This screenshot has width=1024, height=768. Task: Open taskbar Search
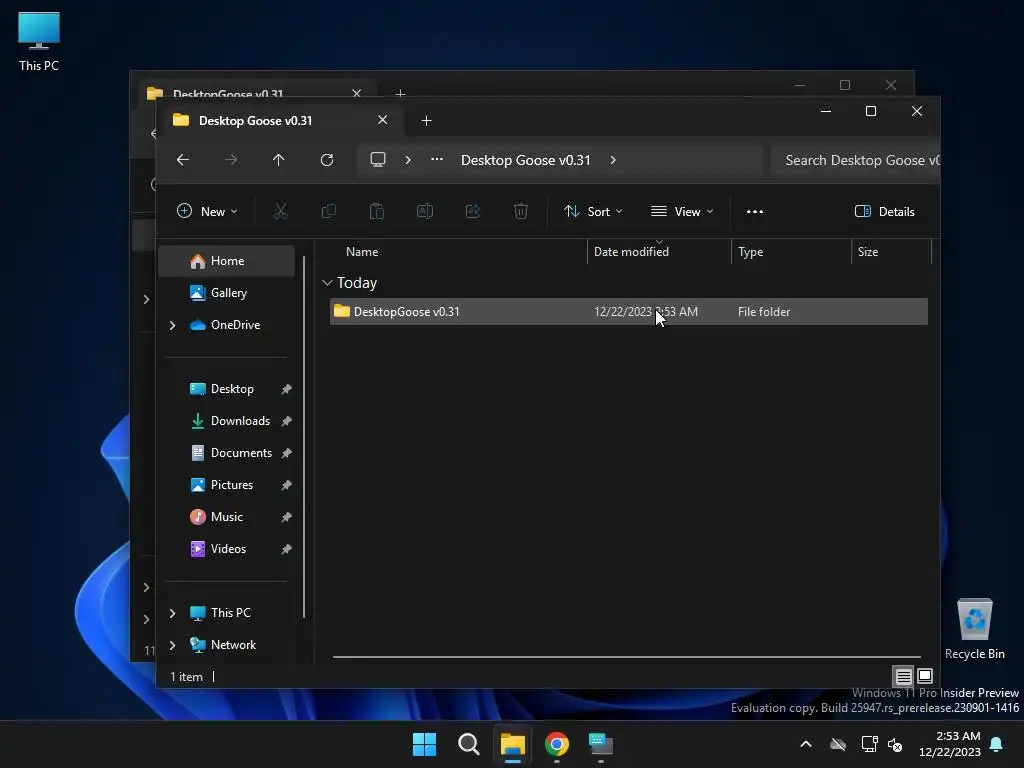click(469, 744)
